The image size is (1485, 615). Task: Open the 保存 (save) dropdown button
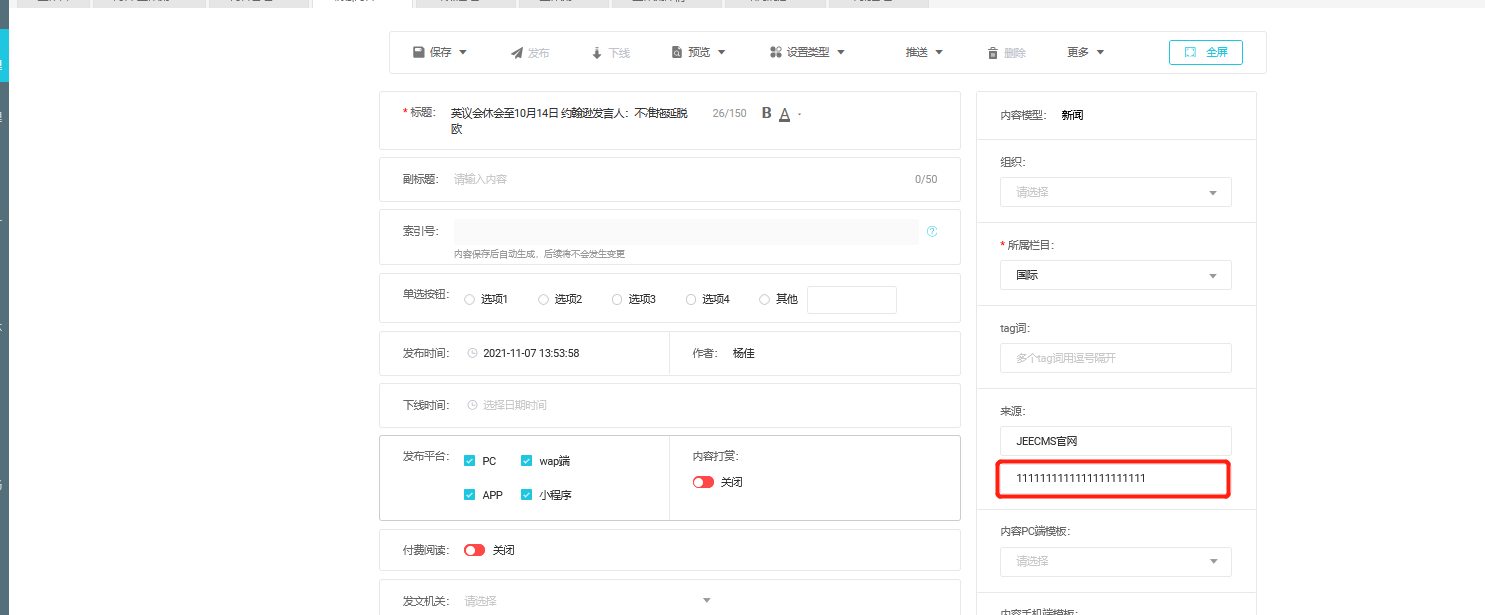(x=440, y=52)
